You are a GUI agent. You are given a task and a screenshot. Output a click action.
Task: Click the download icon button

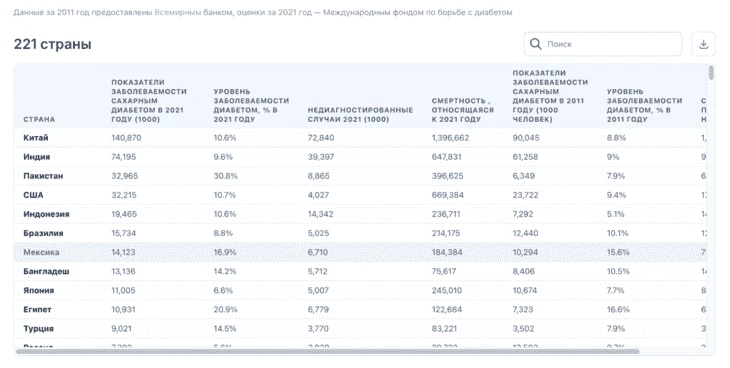point(703,44)
